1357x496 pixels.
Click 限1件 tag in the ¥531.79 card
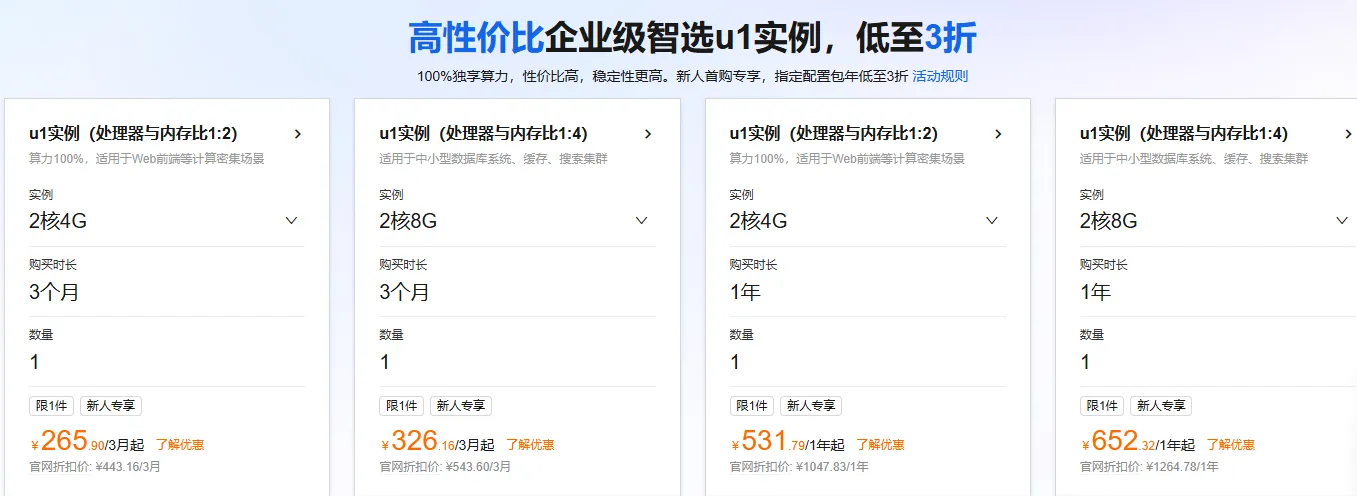[751, 406]
